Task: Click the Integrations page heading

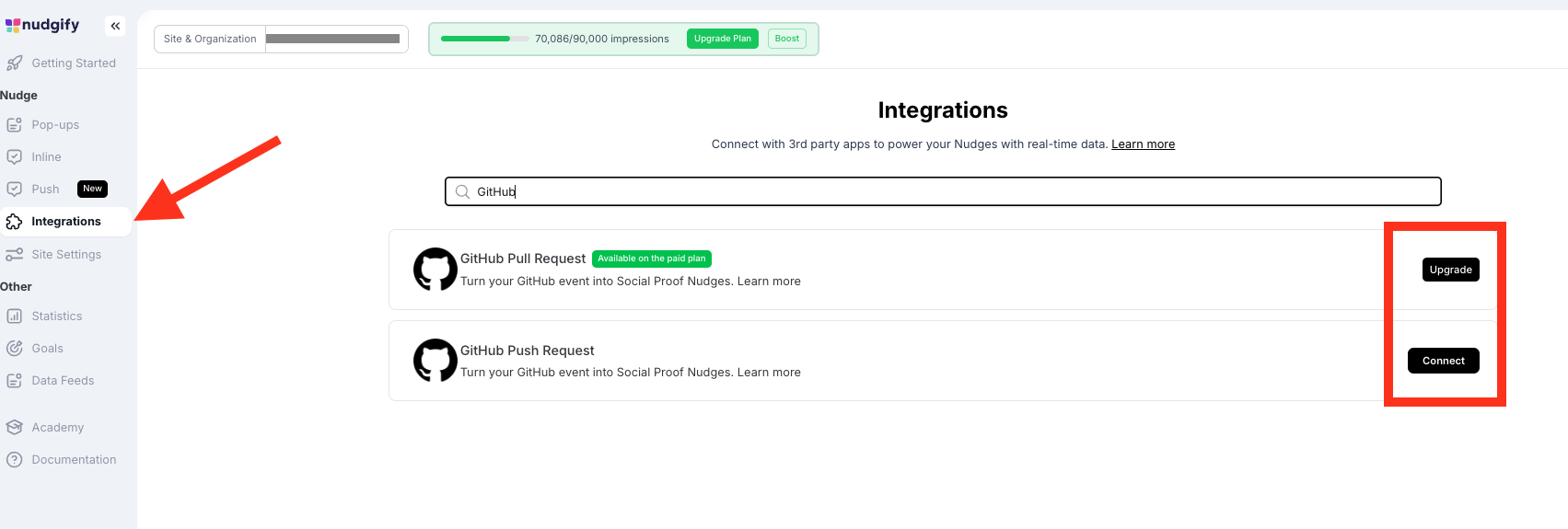Action: 943,110
